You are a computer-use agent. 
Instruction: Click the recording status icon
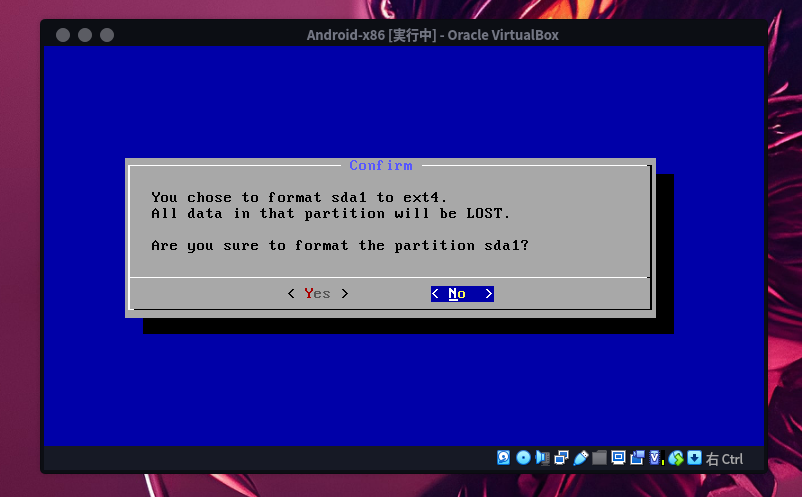[637, 458]
